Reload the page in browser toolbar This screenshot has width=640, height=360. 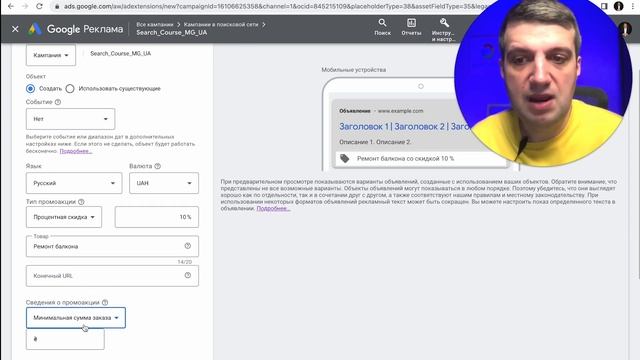39,6
